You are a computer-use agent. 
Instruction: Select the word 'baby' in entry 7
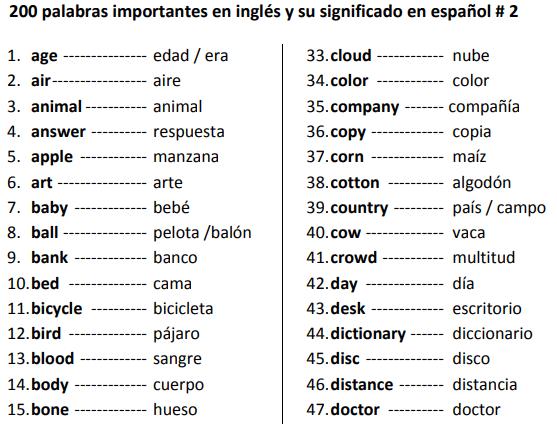(49, 208)
